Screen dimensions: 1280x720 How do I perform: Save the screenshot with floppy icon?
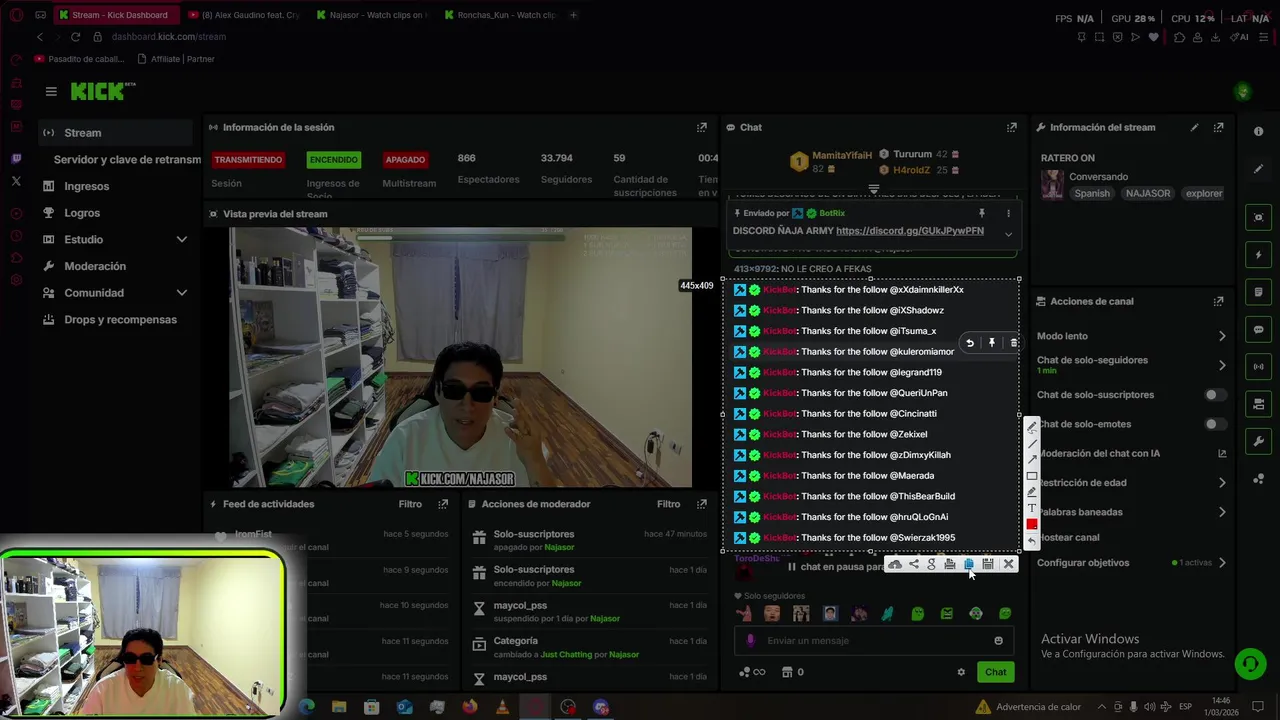pos(988,564)
